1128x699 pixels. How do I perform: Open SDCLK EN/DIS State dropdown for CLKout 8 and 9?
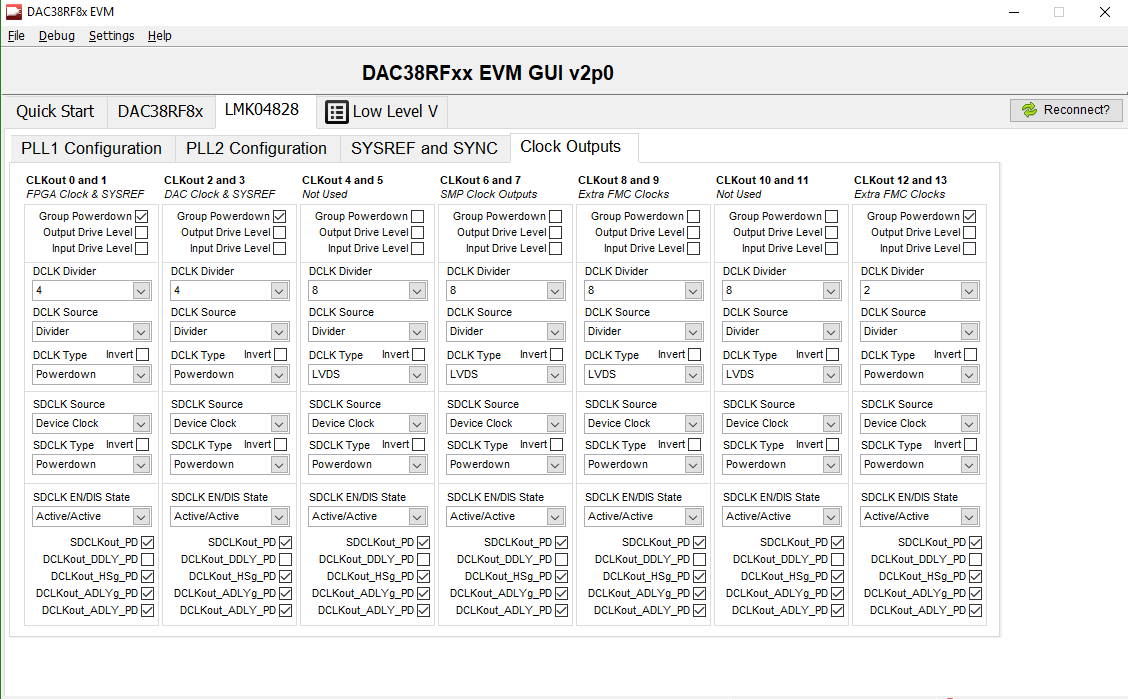[643, 516]
